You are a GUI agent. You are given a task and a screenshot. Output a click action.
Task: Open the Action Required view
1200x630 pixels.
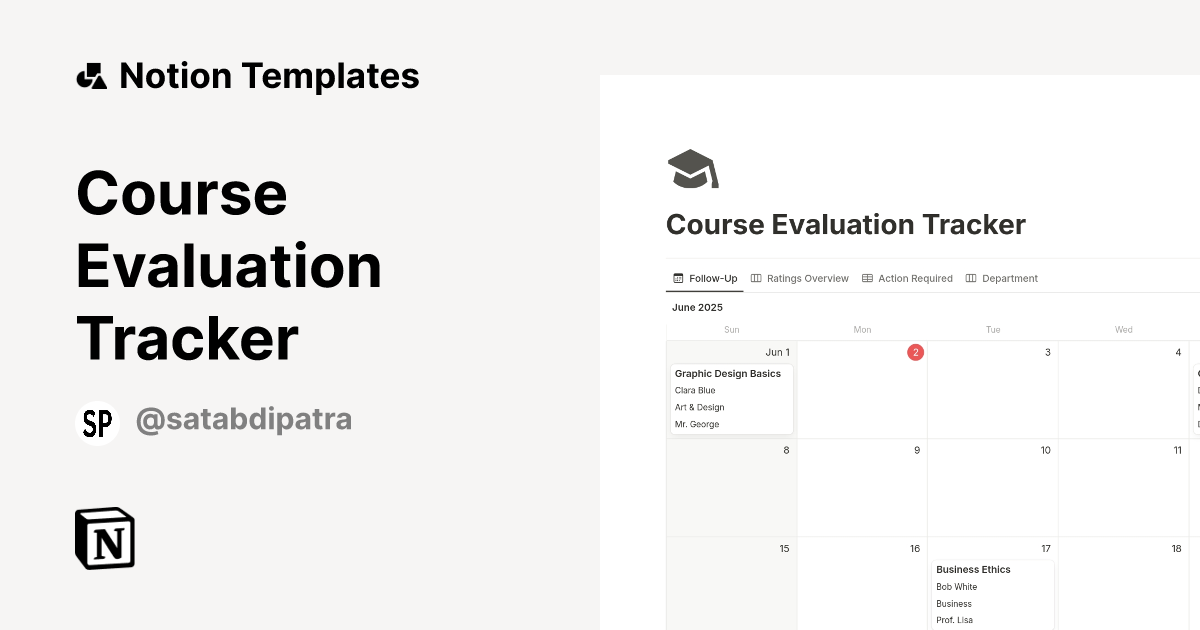click(x=914, y=278)
